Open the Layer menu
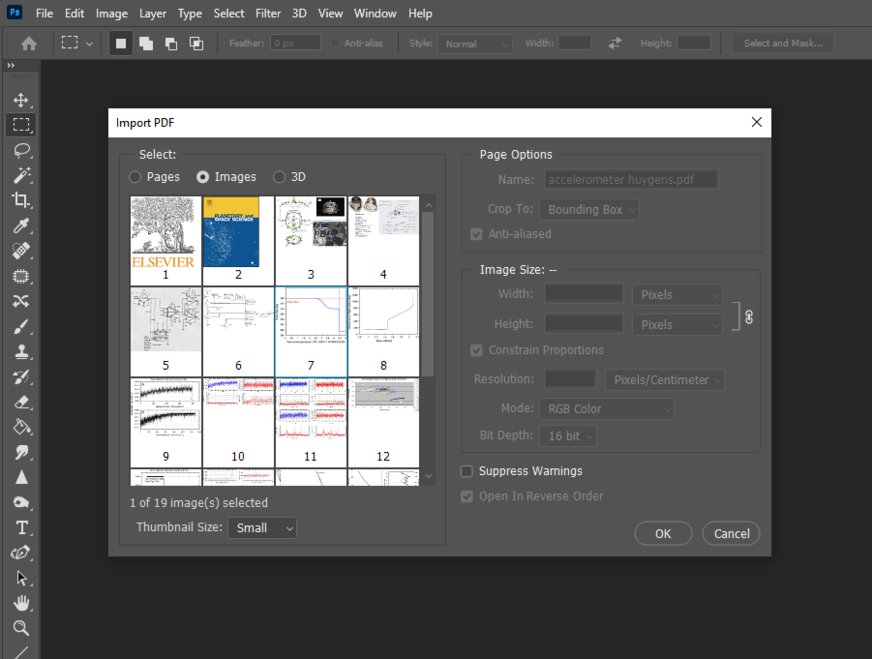Viewport: 872px width, 659px height. [x=153, y=14]
